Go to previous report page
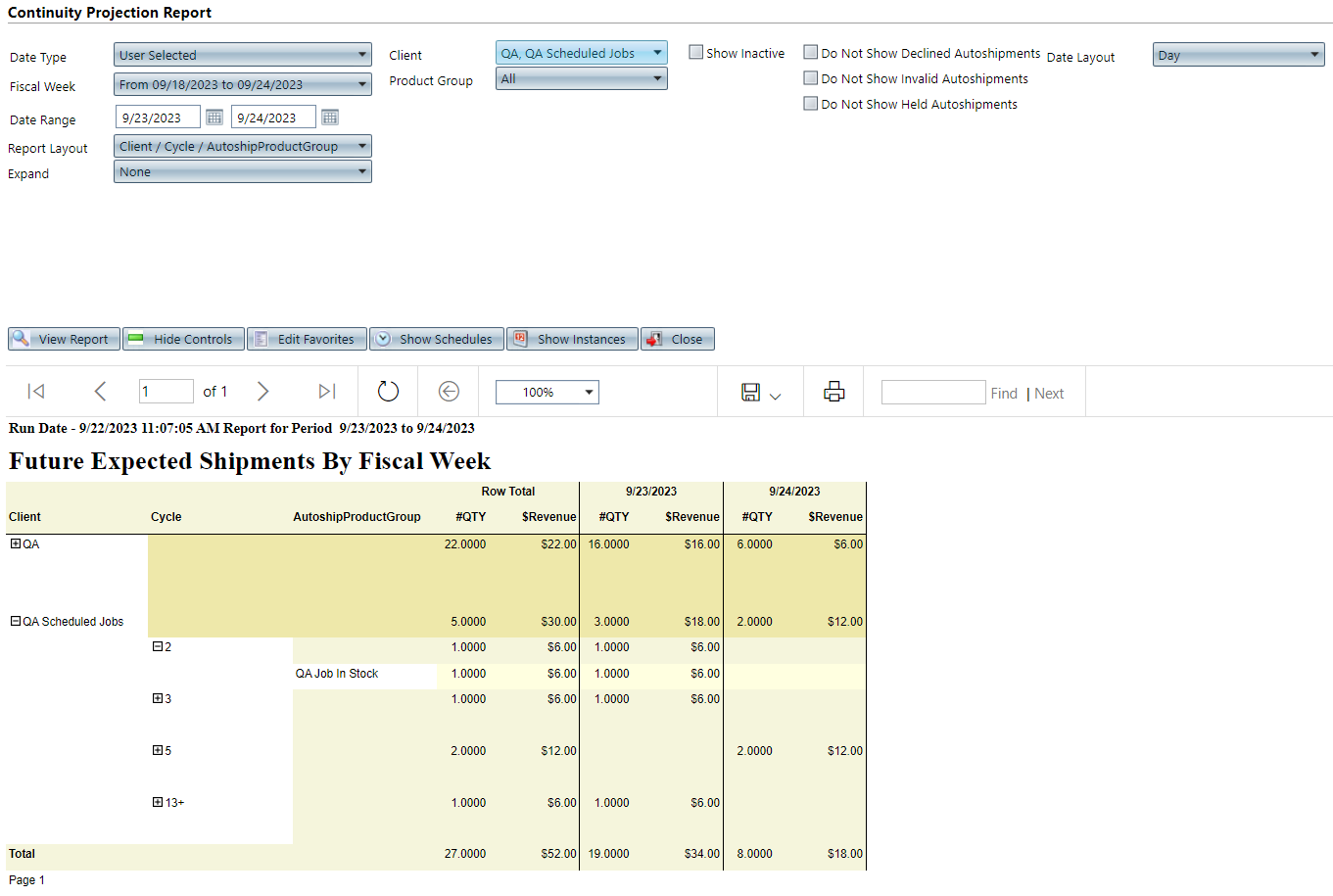 tap(100, 392)
